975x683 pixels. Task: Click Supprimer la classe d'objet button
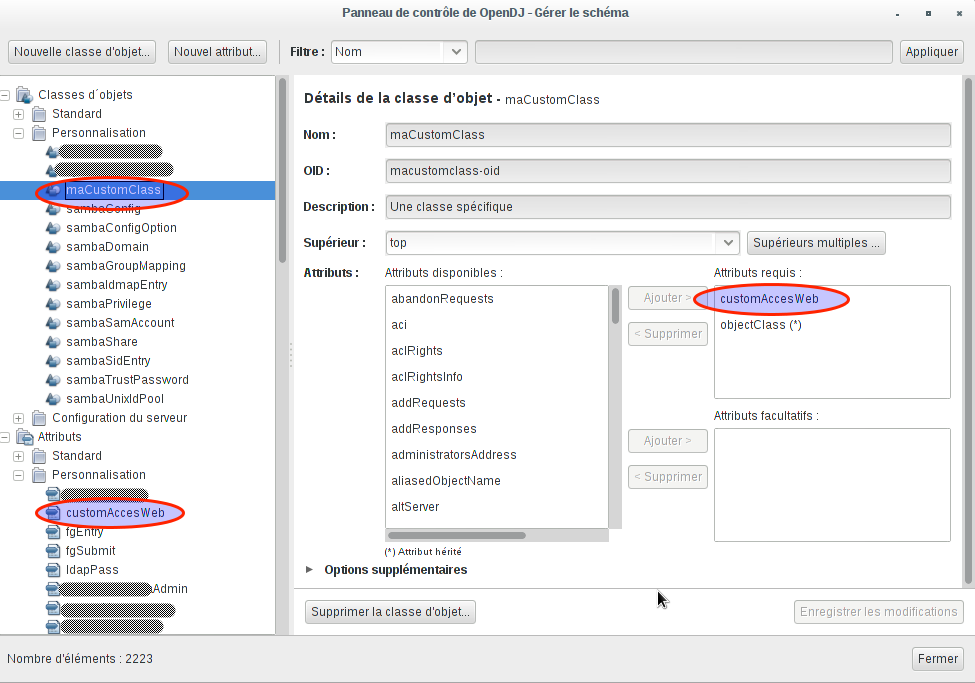click(390, 611)
